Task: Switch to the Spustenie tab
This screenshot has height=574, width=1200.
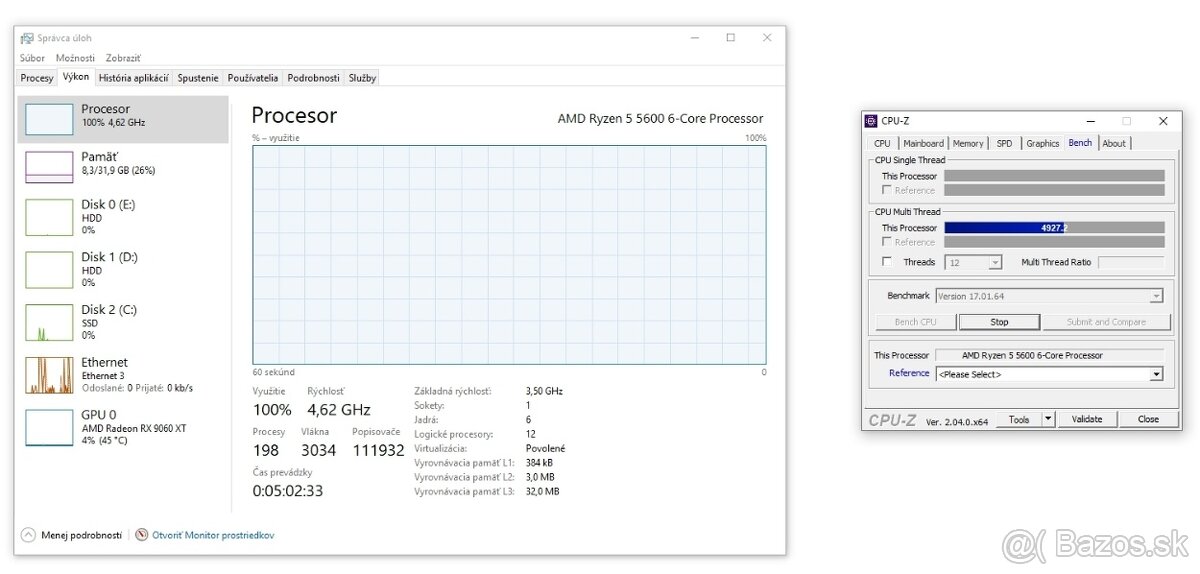Action: pyautogui.click(x=199, y=77)
